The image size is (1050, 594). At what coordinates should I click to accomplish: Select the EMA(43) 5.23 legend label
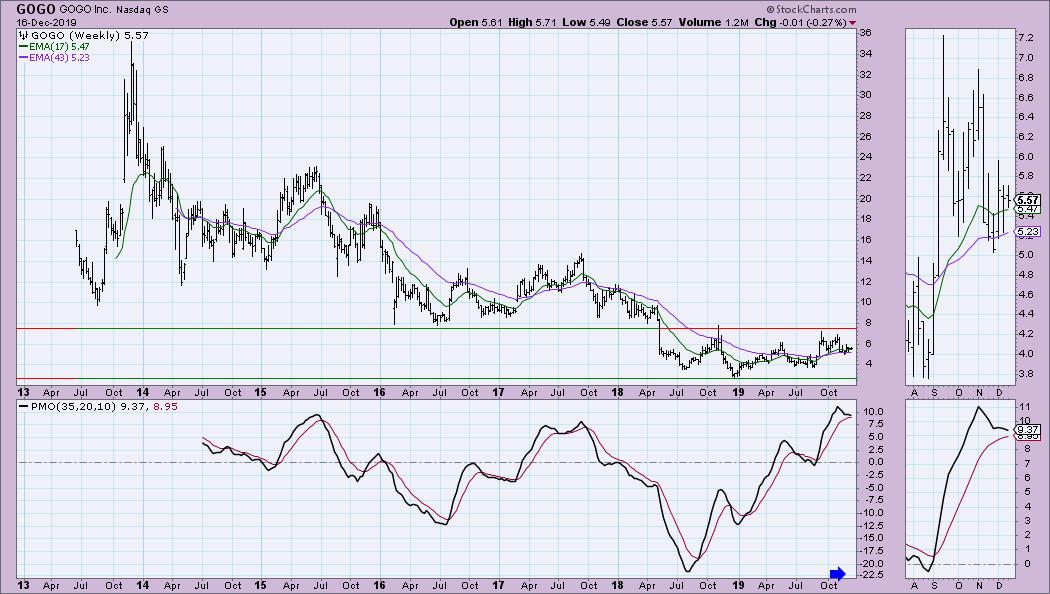pos(59,58)
